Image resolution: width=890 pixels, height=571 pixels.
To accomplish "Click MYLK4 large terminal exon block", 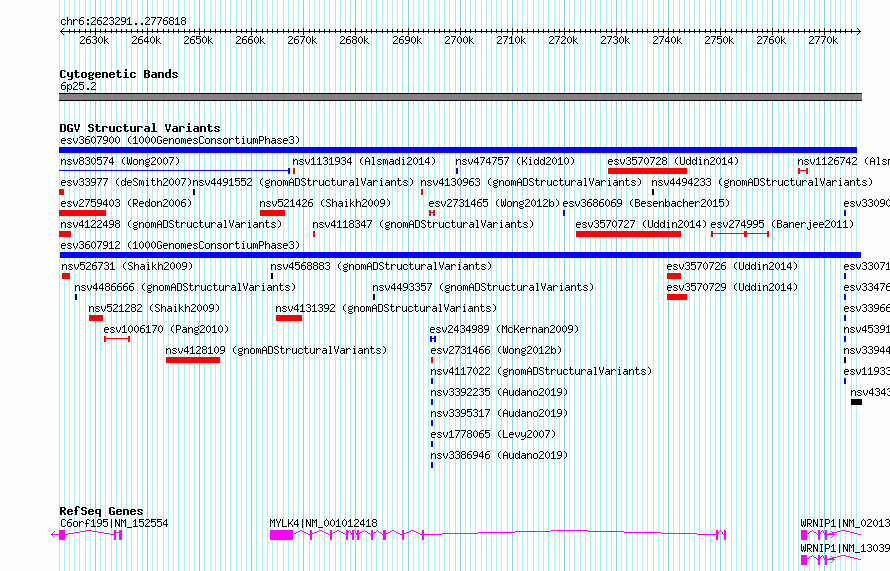I will 282,535.
